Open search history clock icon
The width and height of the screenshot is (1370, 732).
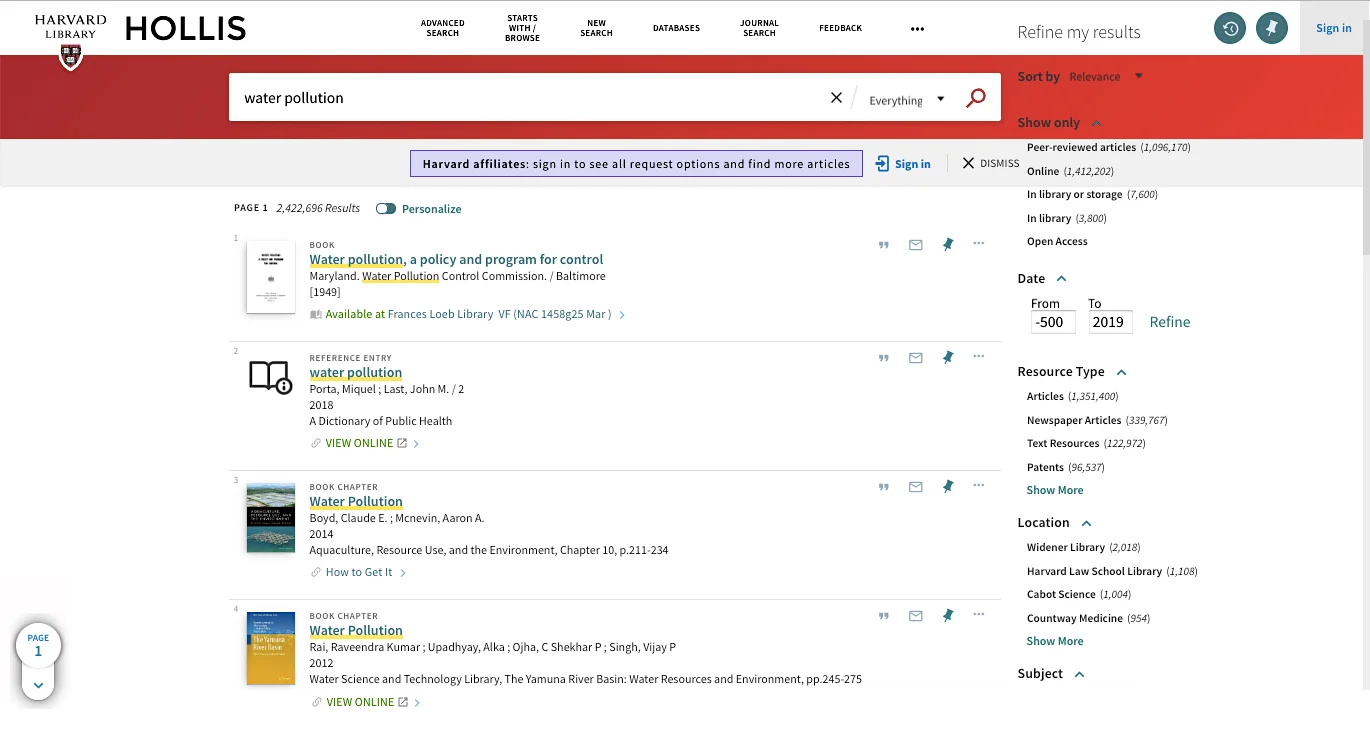coord(1230,28)
